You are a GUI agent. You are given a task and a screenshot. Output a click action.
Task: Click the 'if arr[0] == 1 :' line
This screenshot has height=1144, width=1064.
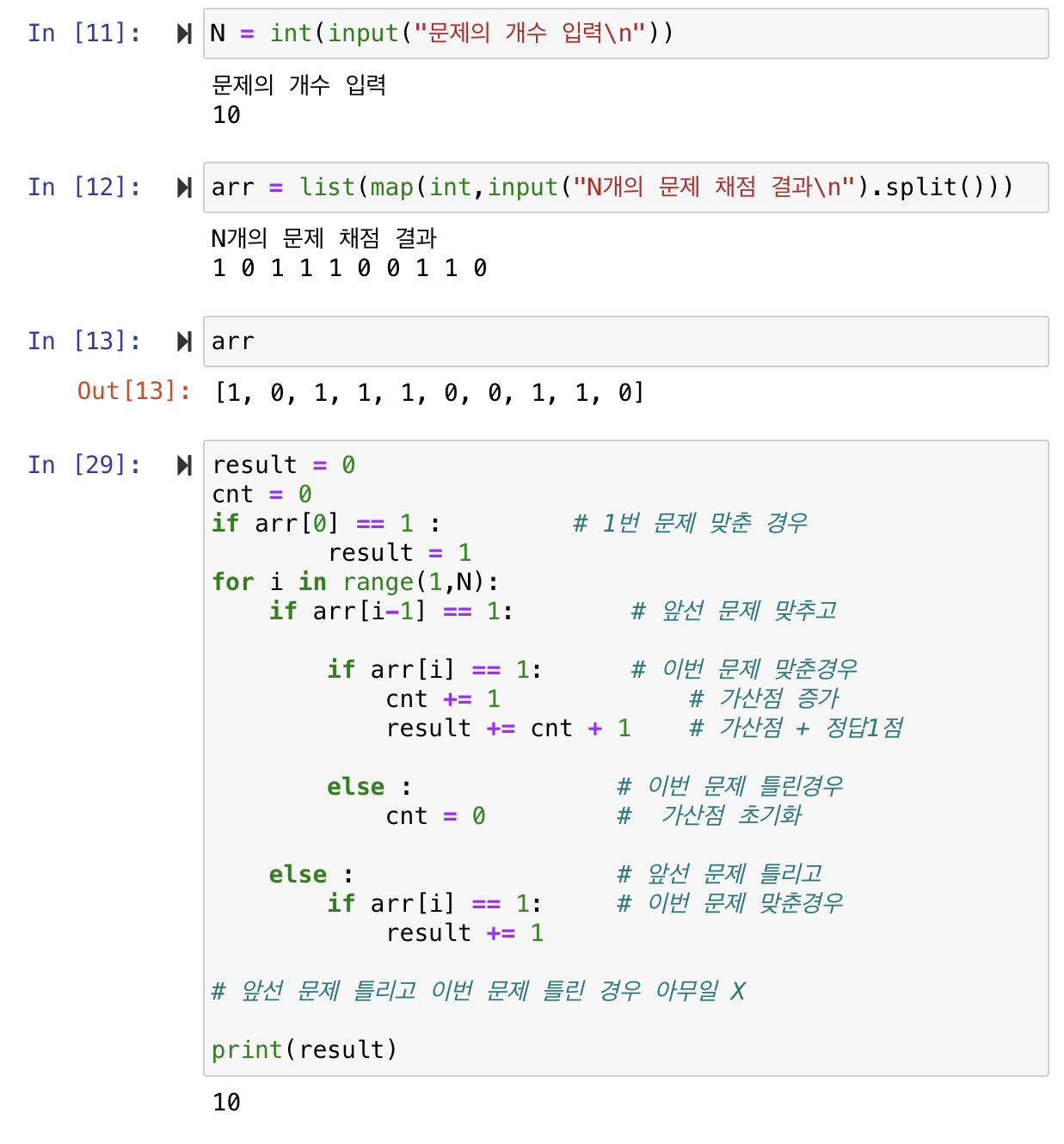coord(327,523)
